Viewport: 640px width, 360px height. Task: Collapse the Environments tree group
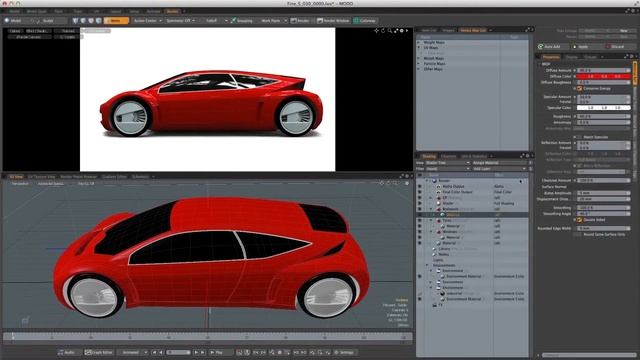click(x=427, y=265)
